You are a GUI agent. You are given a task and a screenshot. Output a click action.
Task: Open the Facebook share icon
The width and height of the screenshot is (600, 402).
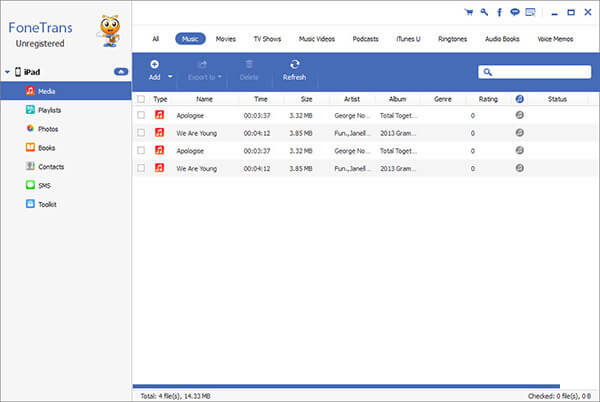coord(499,12)
